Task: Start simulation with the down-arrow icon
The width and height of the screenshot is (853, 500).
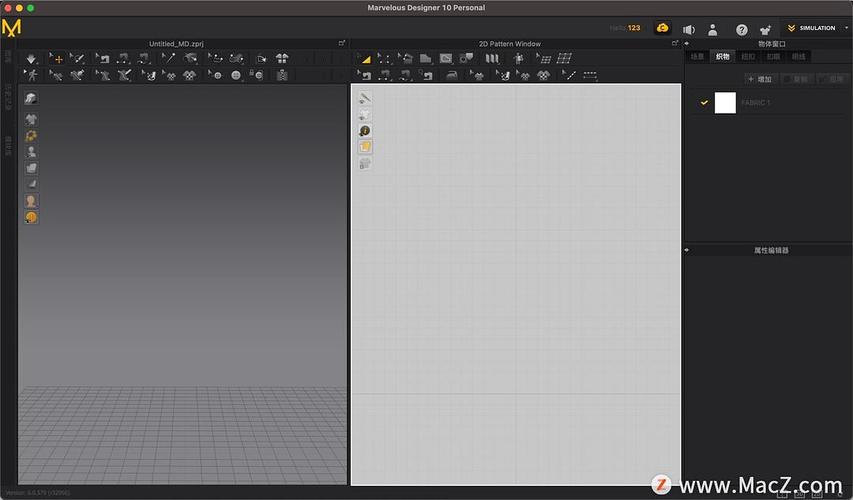Action: tap(31, 59)
